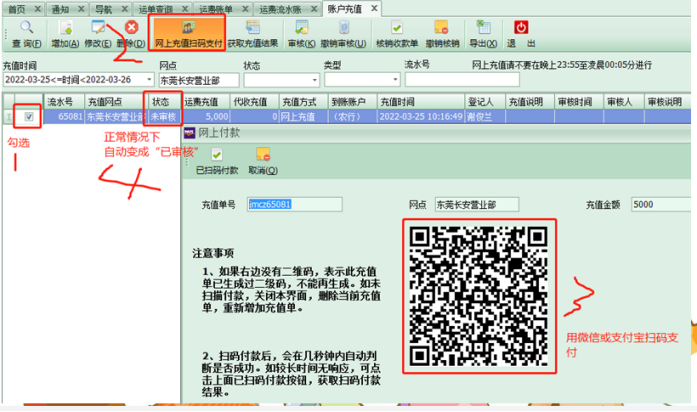Open the 类型 type dropdown

click(x=395, y=80)
